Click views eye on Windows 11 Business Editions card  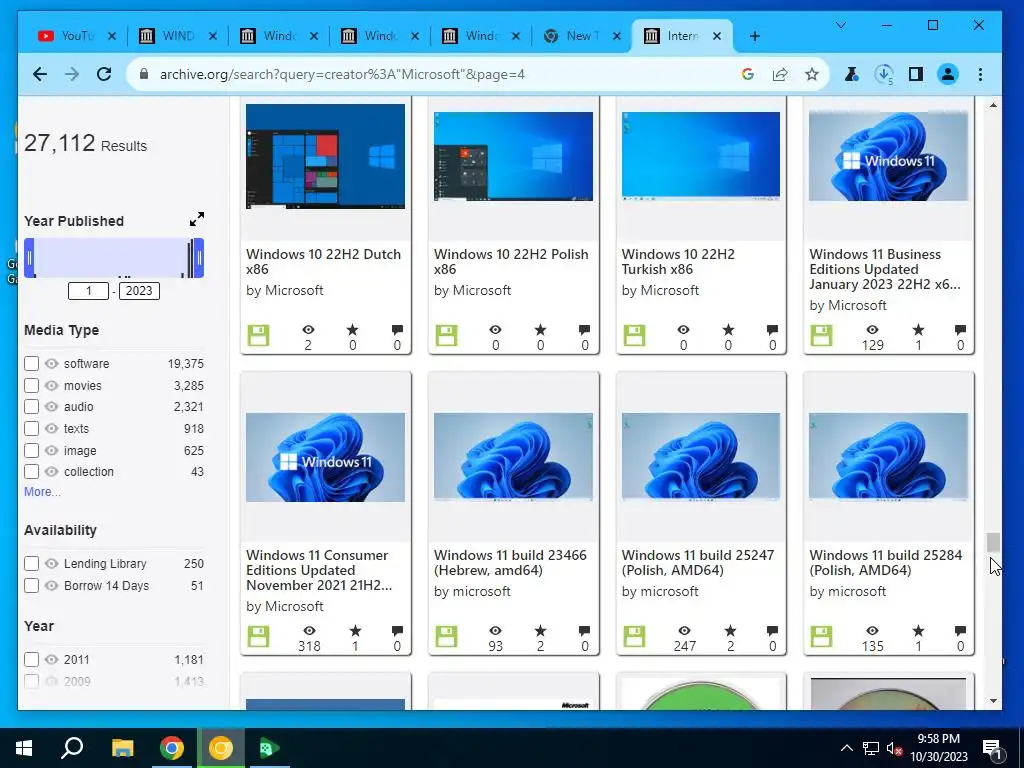(872, 330)
